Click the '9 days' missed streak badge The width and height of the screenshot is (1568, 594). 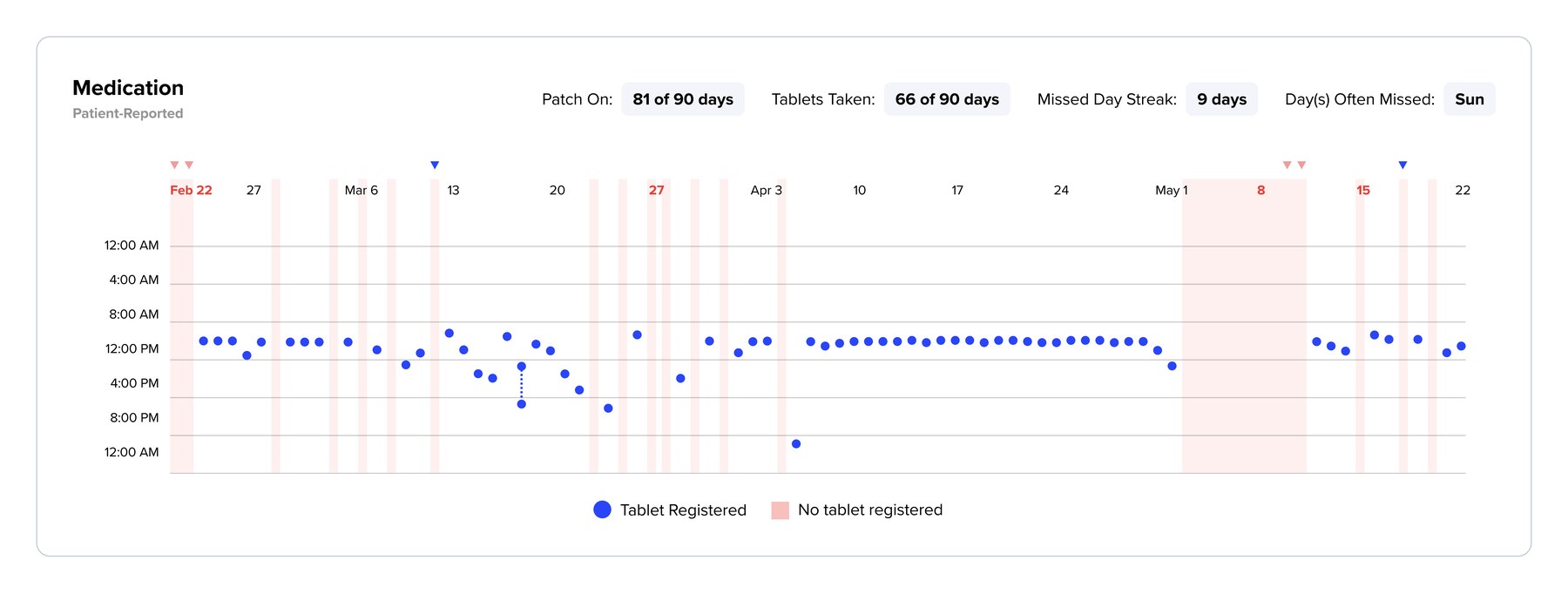coord(1221,99)
